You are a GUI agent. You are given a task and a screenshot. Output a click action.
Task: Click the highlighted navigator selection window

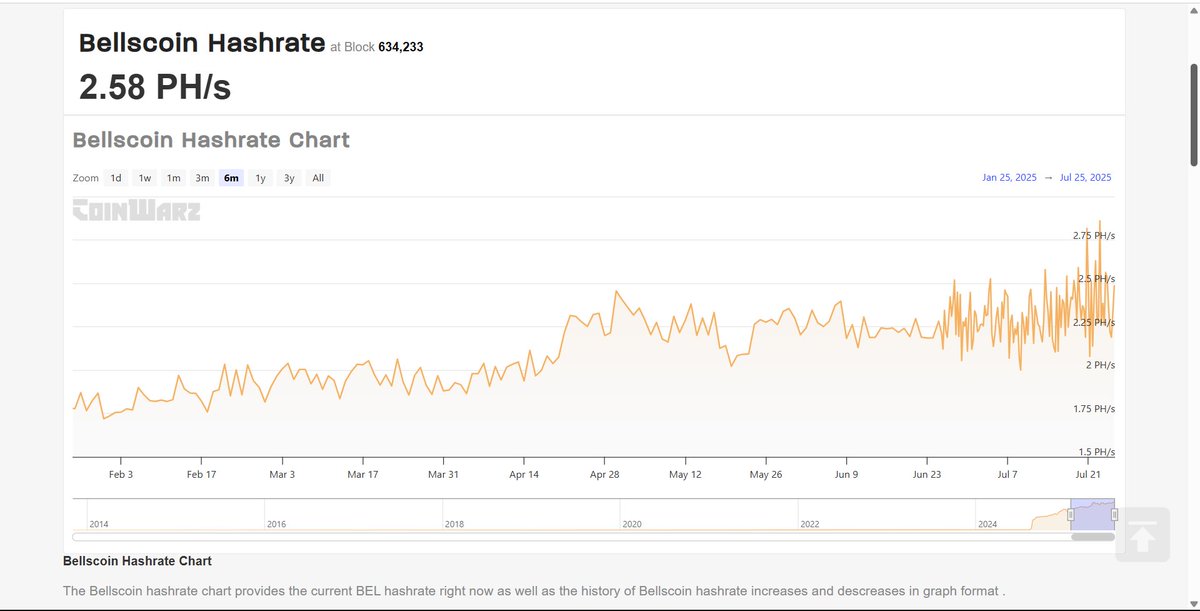pos(1092,514)
